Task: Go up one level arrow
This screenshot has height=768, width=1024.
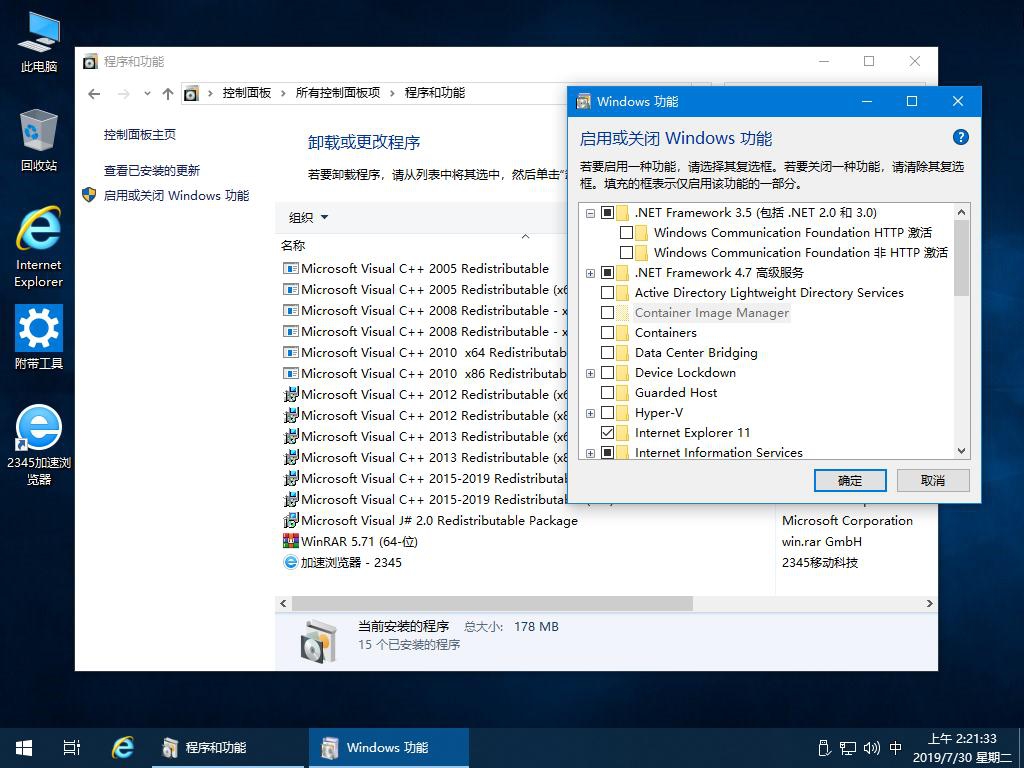Action: (168, 93)
